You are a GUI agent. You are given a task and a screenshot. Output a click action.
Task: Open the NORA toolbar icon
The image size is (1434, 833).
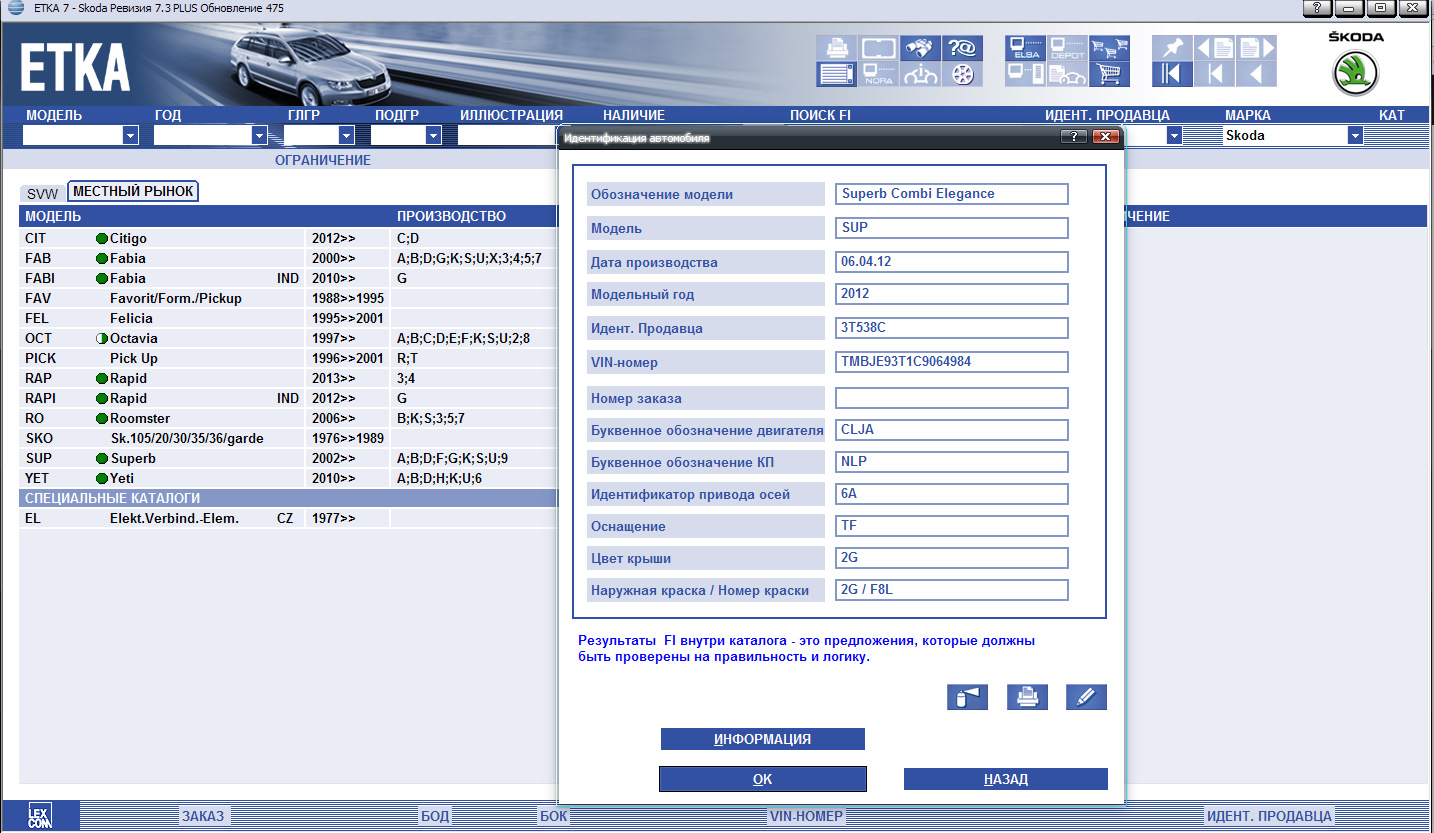tap(879, 74)
